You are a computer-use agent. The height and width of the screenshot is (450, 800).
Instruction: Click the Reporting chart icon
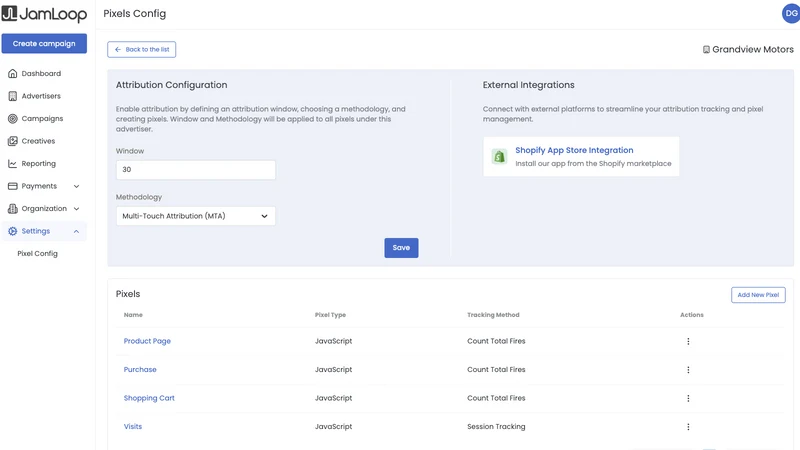point(13,163)
